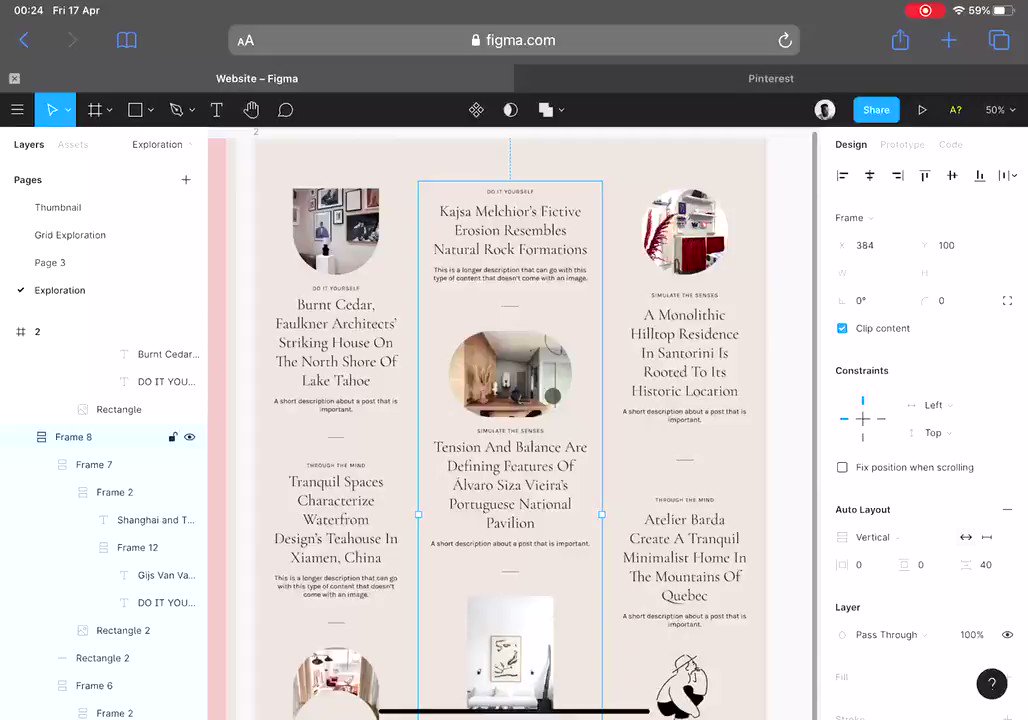Open Pass Through blend mode dropdown
The height and width of the screenshot is (720, 1028).
[x=891, y=634]
